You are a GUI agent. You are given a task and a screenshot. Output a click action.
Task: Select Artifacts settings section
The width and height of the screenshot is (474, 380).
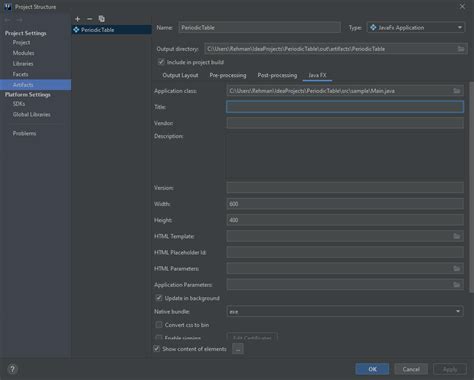coord(35,85)
